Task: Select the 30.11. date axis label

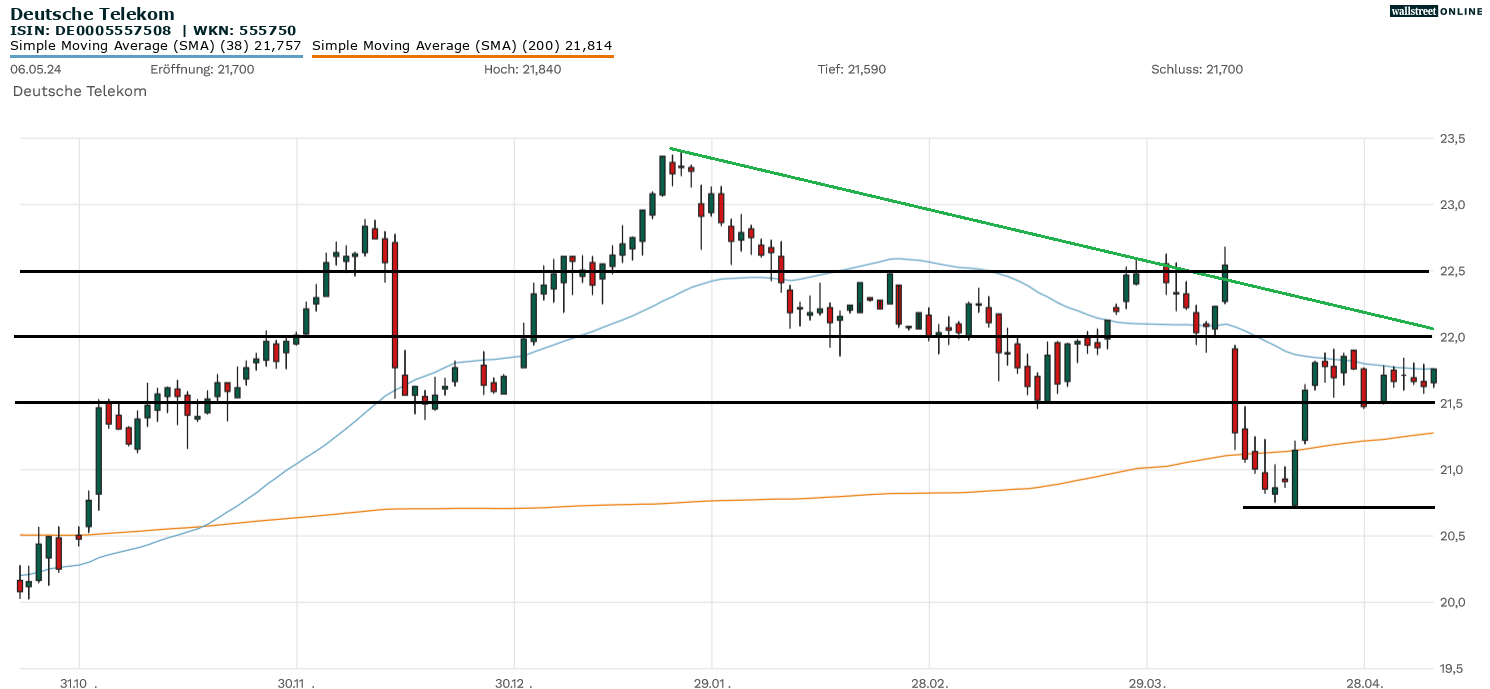Action: (x=296, y=683)
